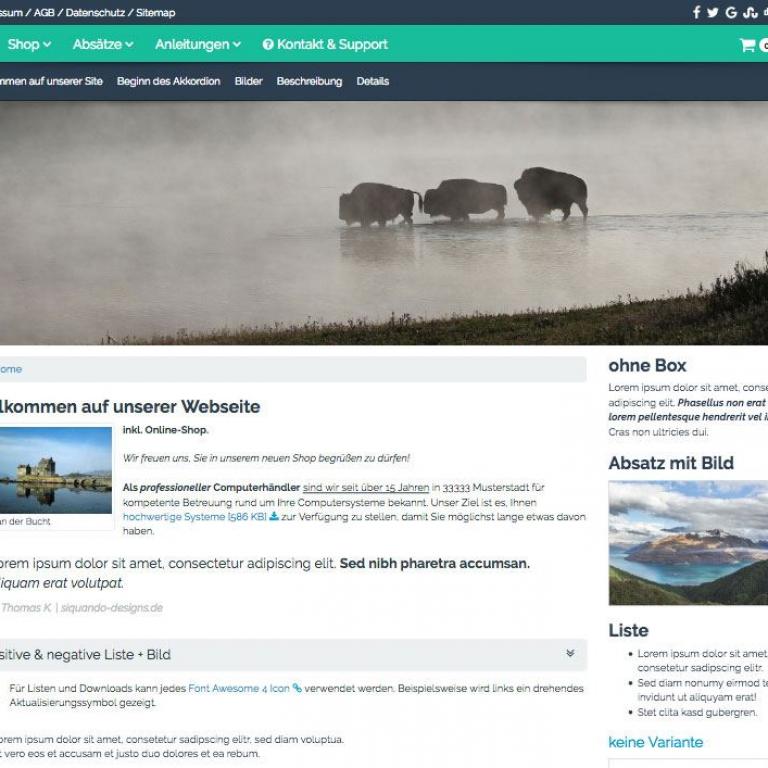Click the link icon after Font Awesome 4 Icon
The width and height of the screenshot is (768, 768).
(297, 689)
